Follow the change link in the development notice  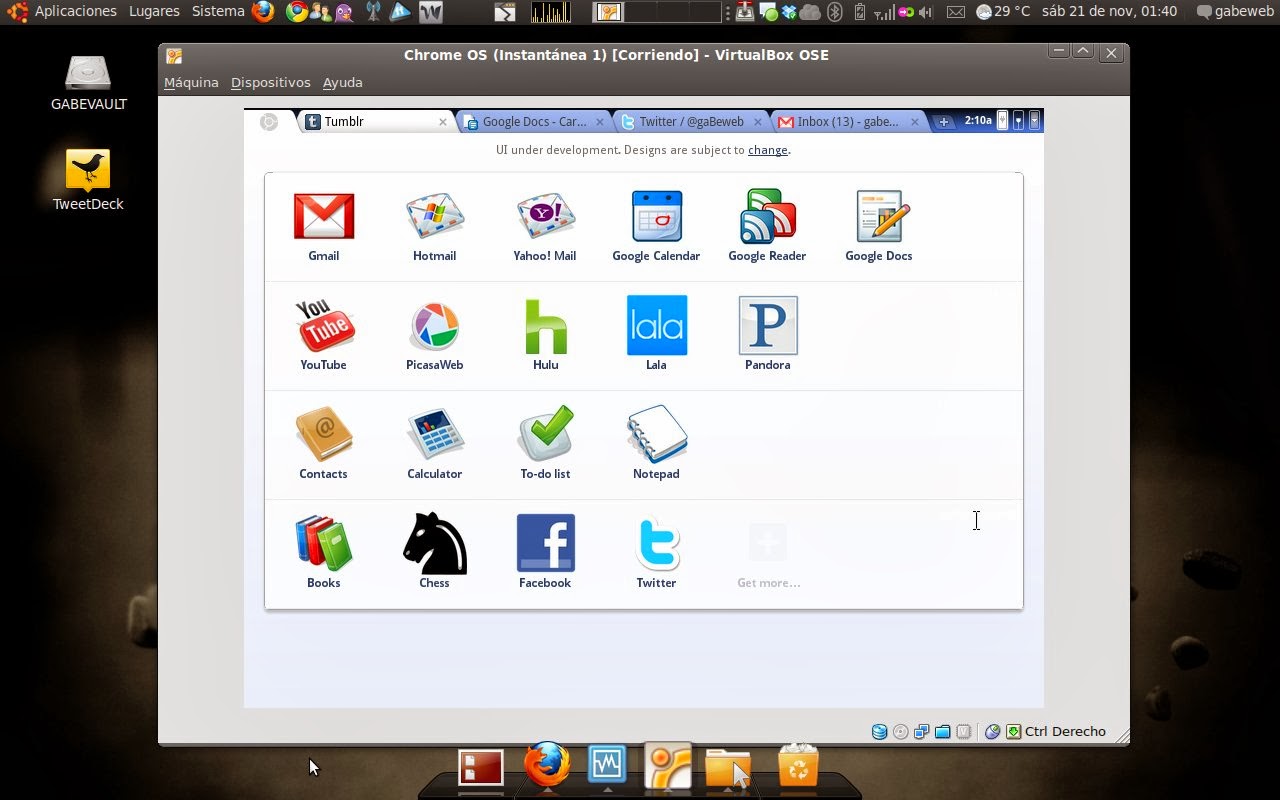pyautogui.click(x=768, y=150)
